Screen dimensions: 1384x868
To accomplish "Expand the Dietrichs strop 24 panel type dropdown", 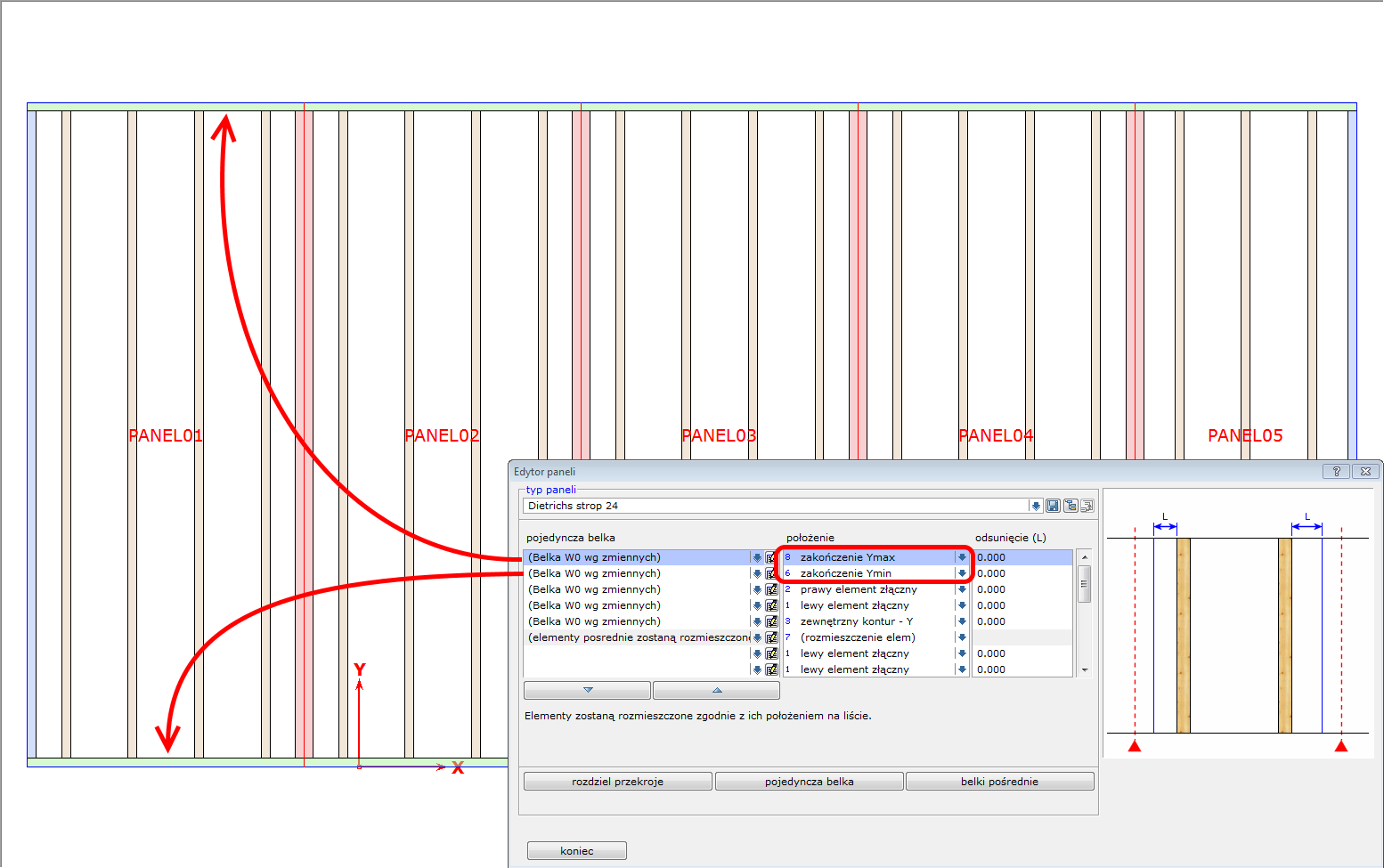I will 1036,506.
